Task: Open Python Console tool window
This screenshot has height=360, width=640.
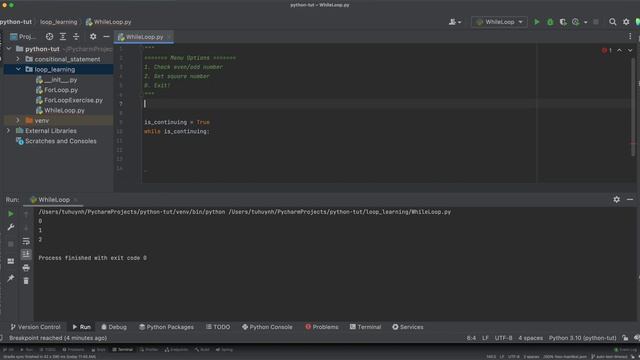Action: click(x=267, y=327)
